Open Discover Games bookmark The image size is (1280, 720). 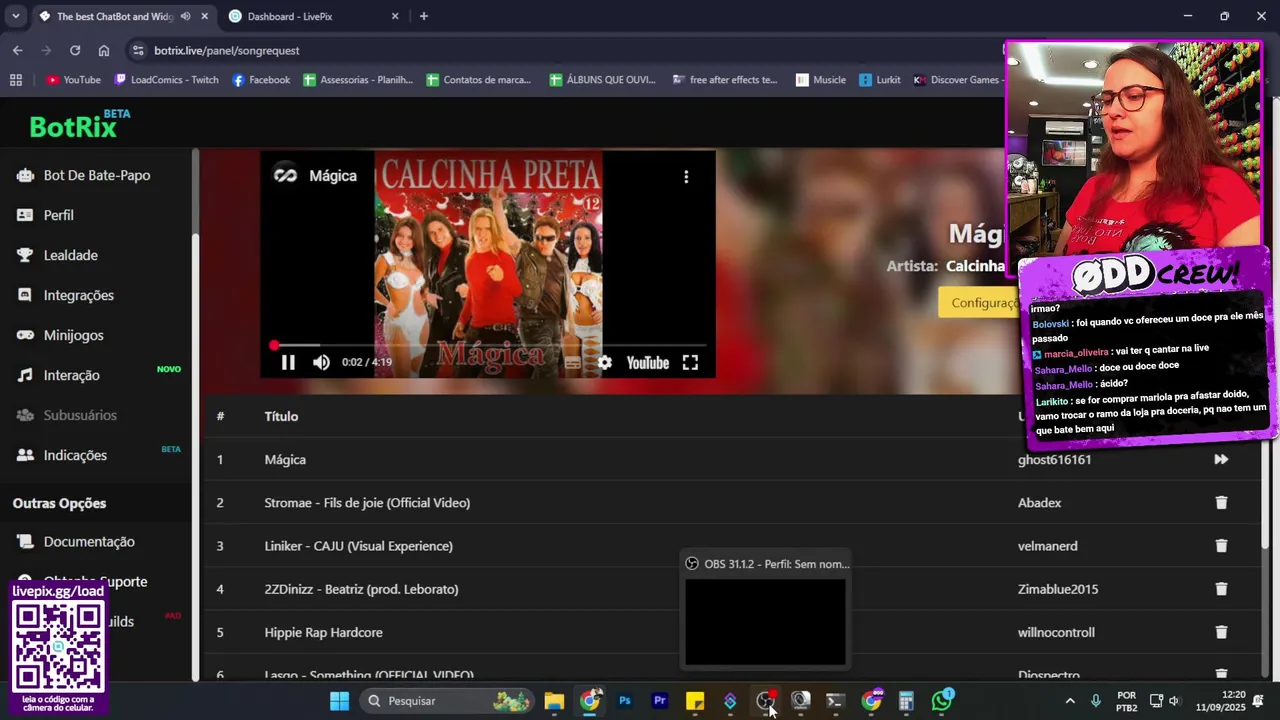956,80
